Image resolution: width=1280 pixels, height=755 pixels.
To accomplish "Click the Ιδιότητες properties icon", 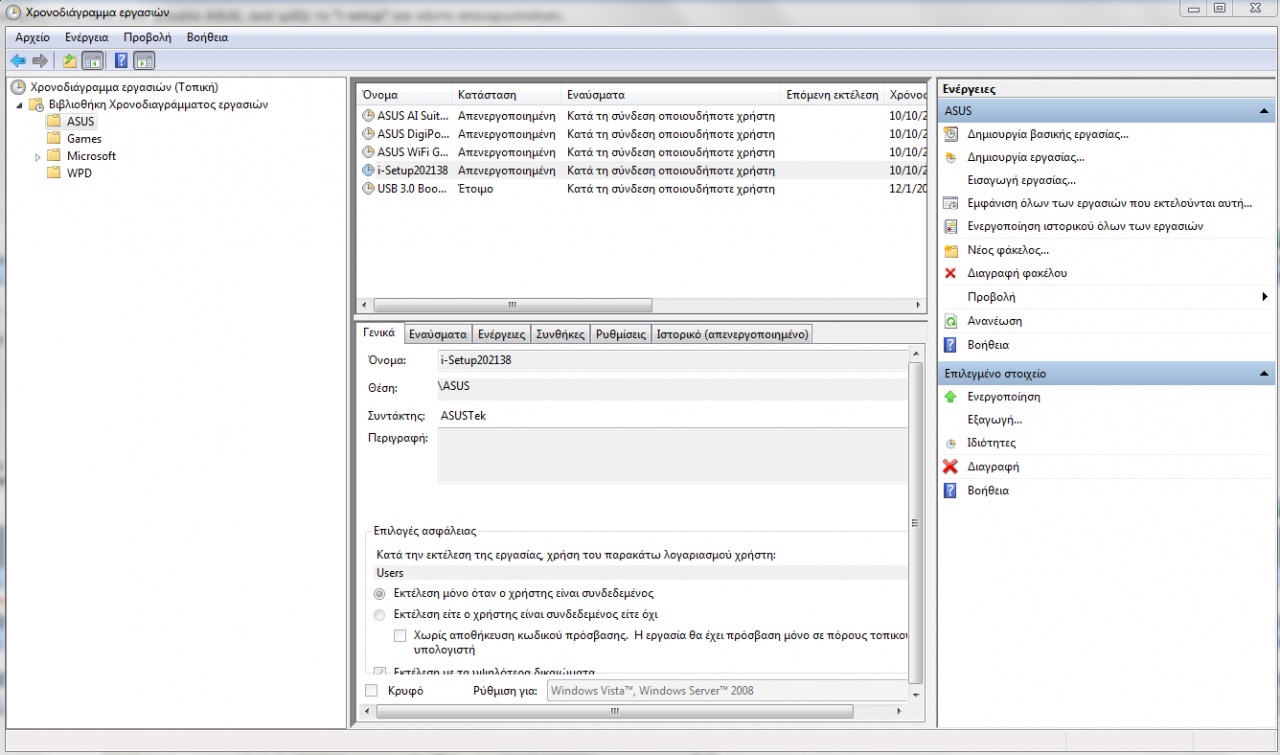I will click(x=951, y=443).
